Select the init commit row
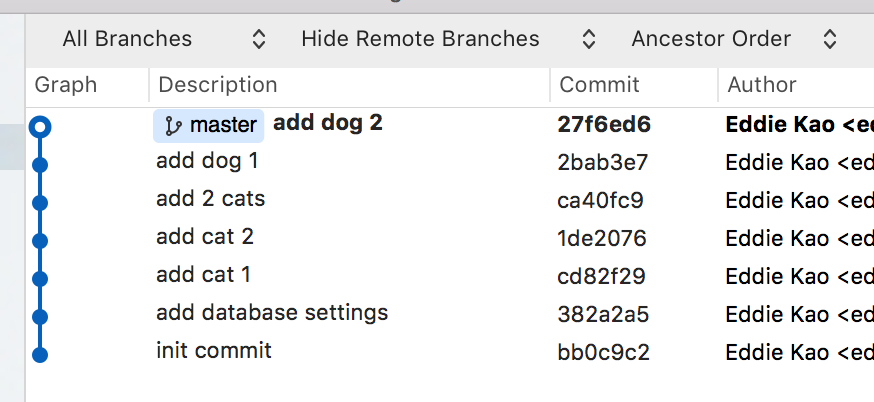 214,351
